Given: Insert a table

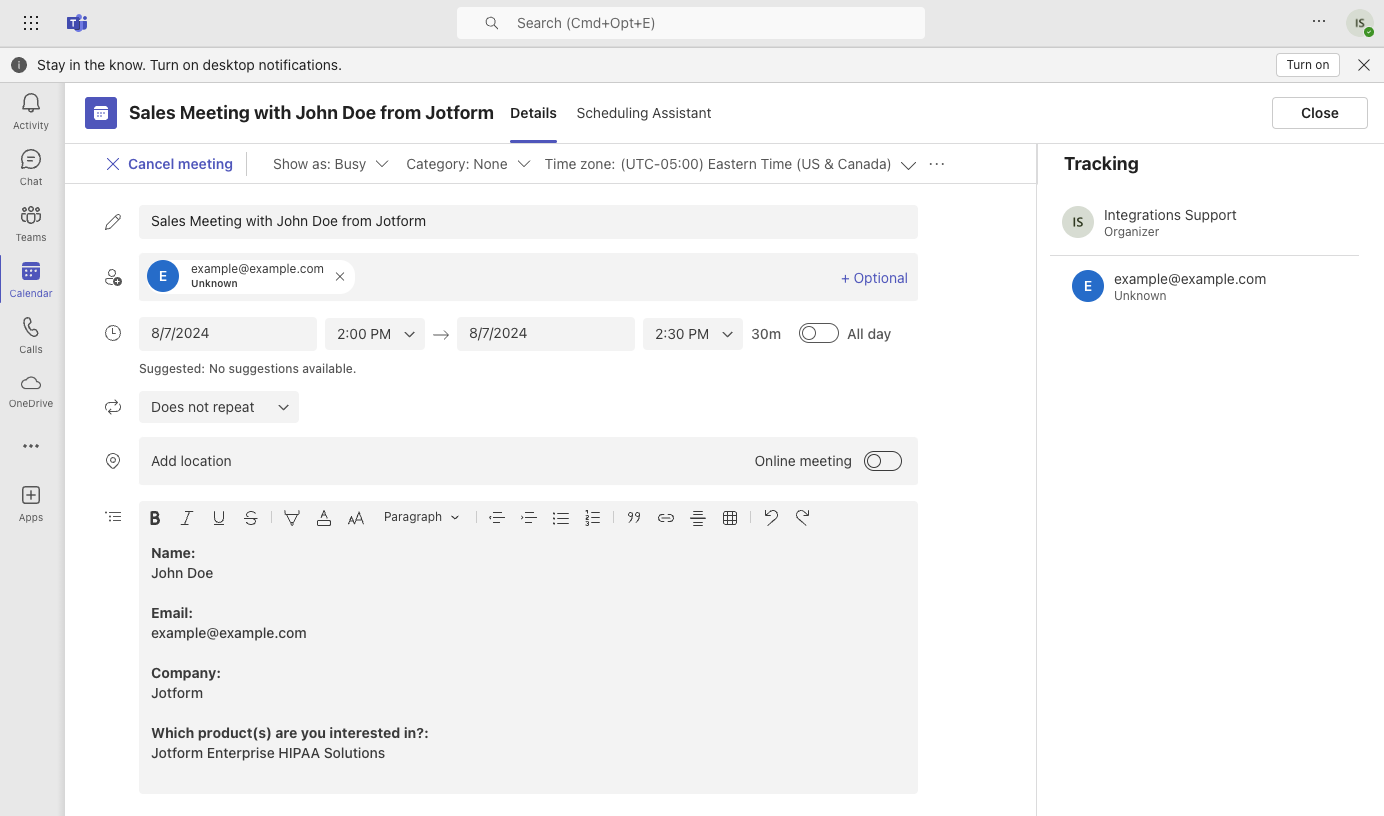Looking at the screenshot, I should pyautogui.click(x=730, y=518).
